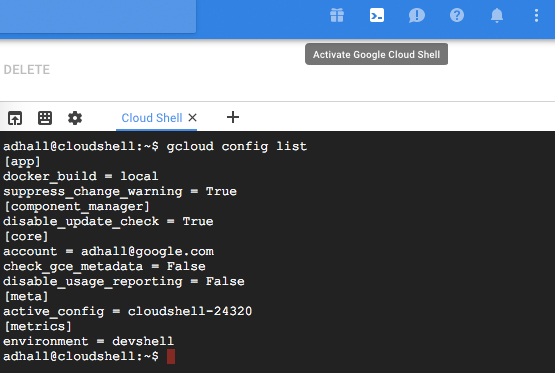The image size is (555, 373).
Task: Activate Google Cloud Shell icon
Action: [x=377, y=15]
